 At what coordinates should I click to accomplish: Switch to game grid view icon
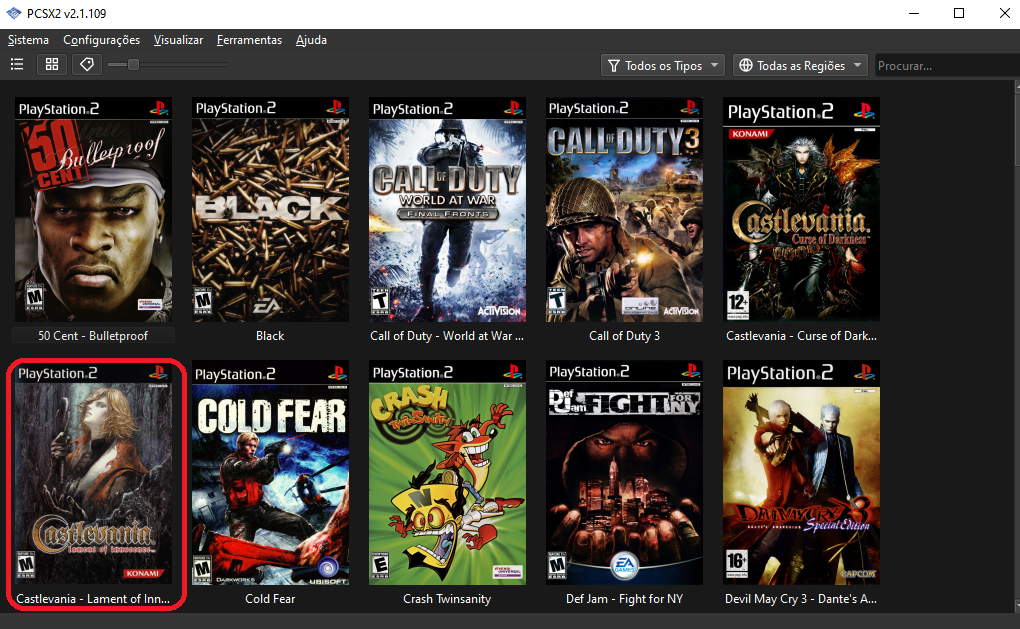(53, 65)
